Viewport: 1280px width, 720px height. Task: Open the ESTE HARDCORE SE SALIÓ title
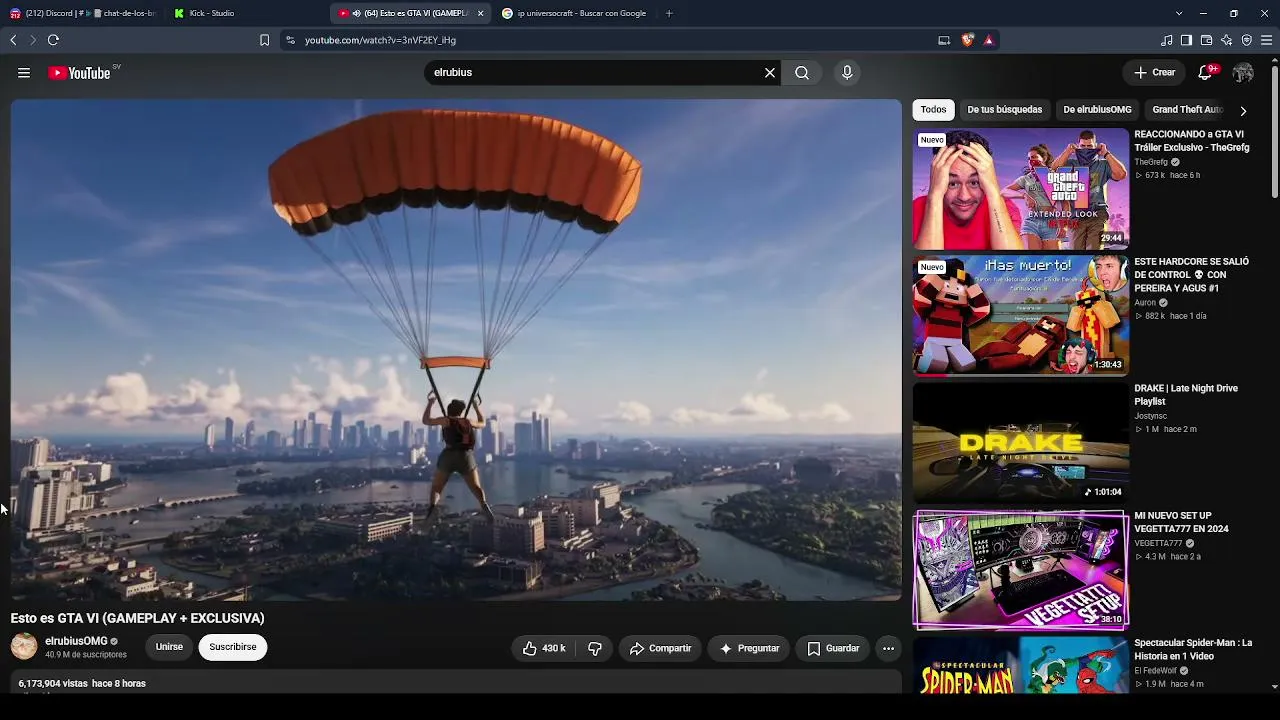[1192, 275]
